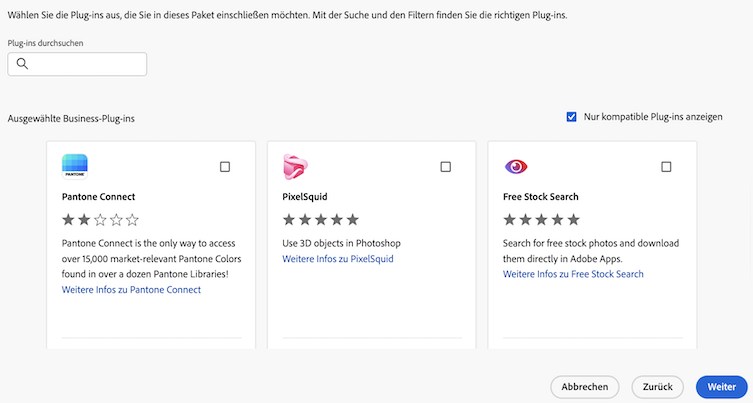This screenshot has height=403, width=753.
Task: Proceed with the Weiter button
Action: (x=721, y=387)
